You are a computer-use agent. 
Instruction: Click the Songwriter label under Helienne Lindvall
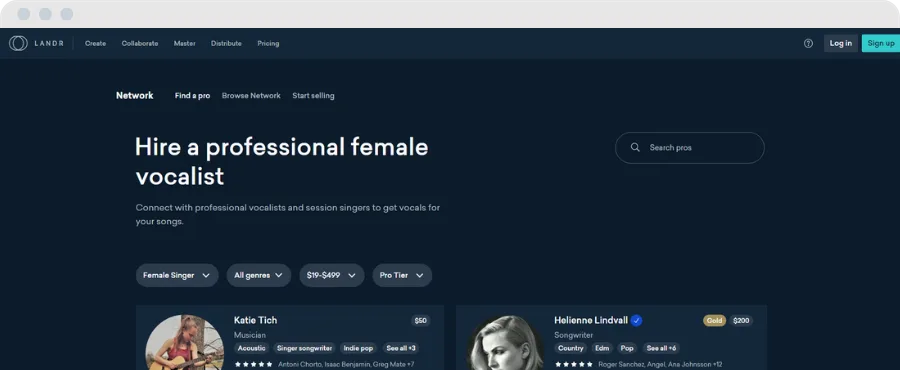[573, 335]
